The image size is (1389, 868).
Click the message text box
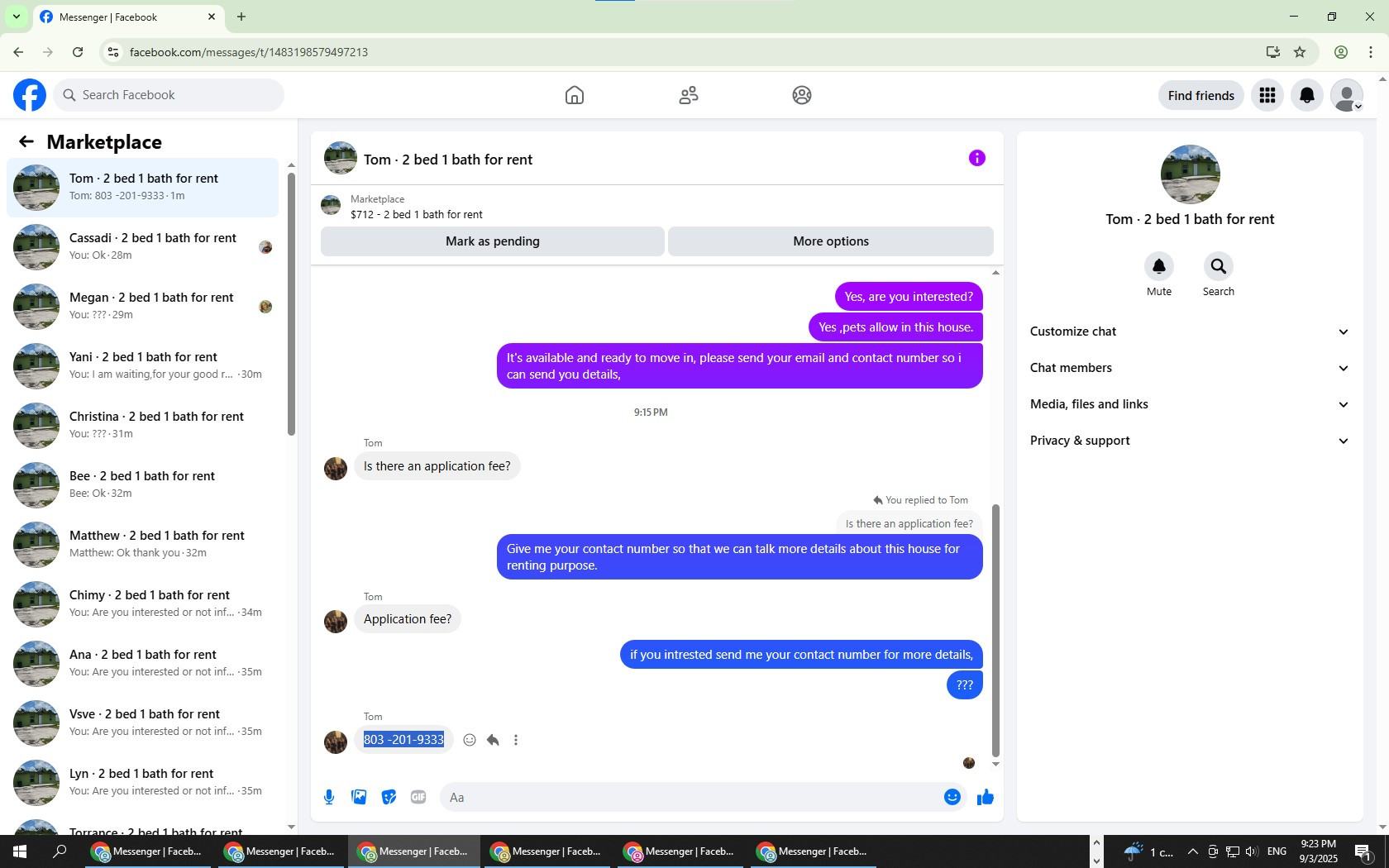(x=690, y=797)
